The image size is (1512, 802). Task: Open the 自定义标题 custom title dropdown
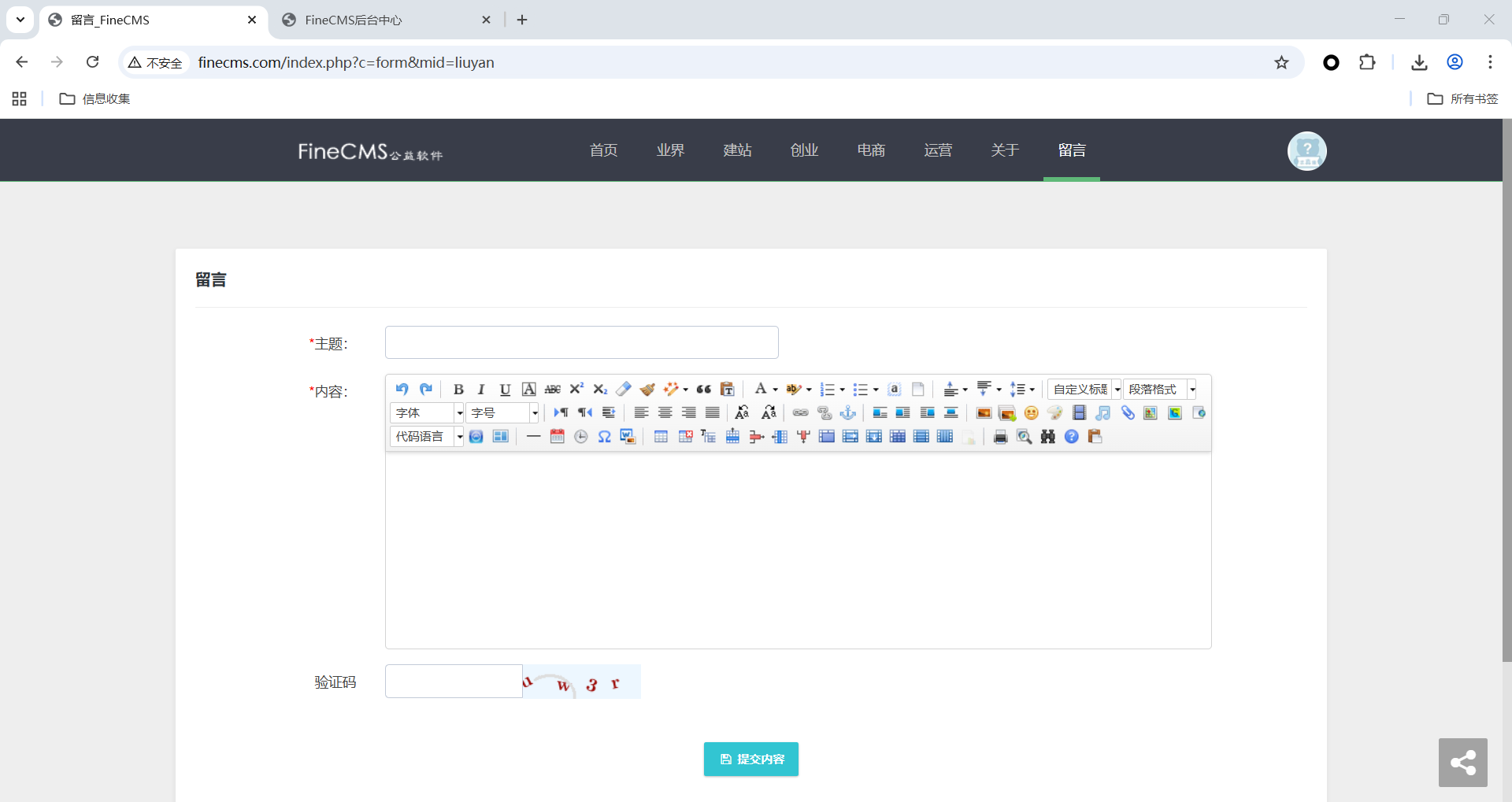coord(1084,389)
